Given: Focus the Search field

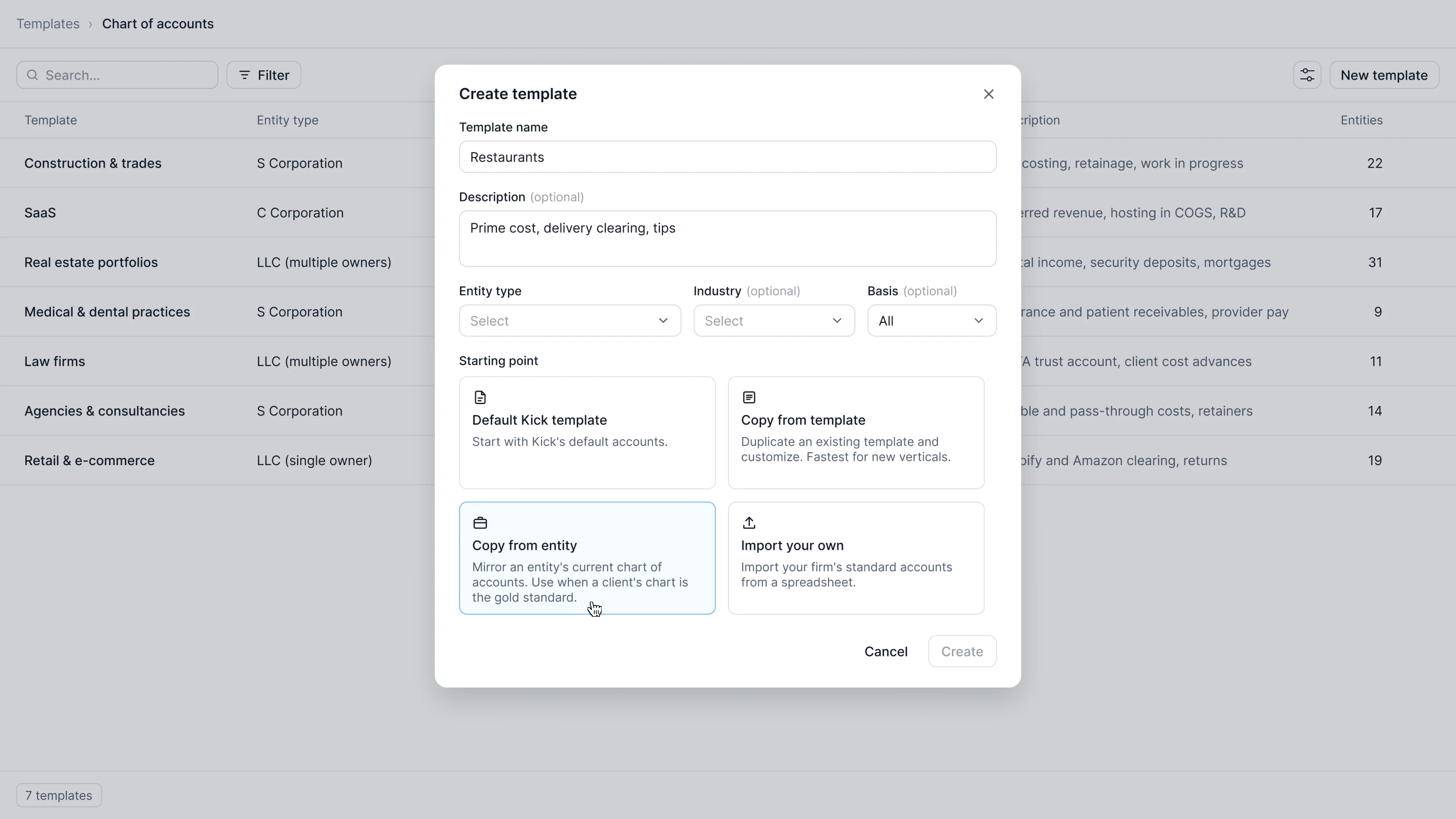Looking at the screenshot, I should point(117,75).
